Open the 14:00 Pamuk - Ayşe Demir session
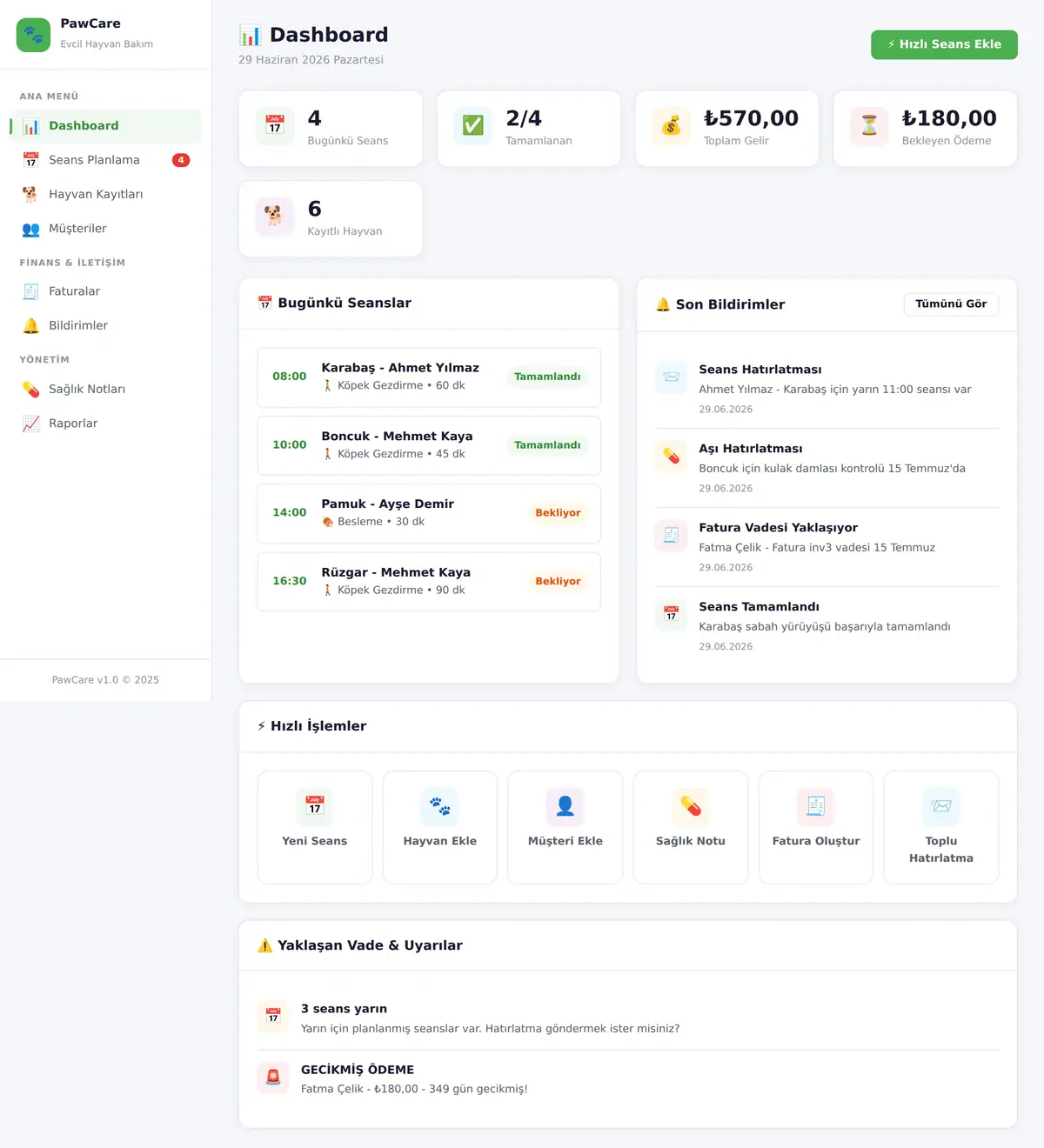This screenshot has width=1044, height=1148. 429,513
